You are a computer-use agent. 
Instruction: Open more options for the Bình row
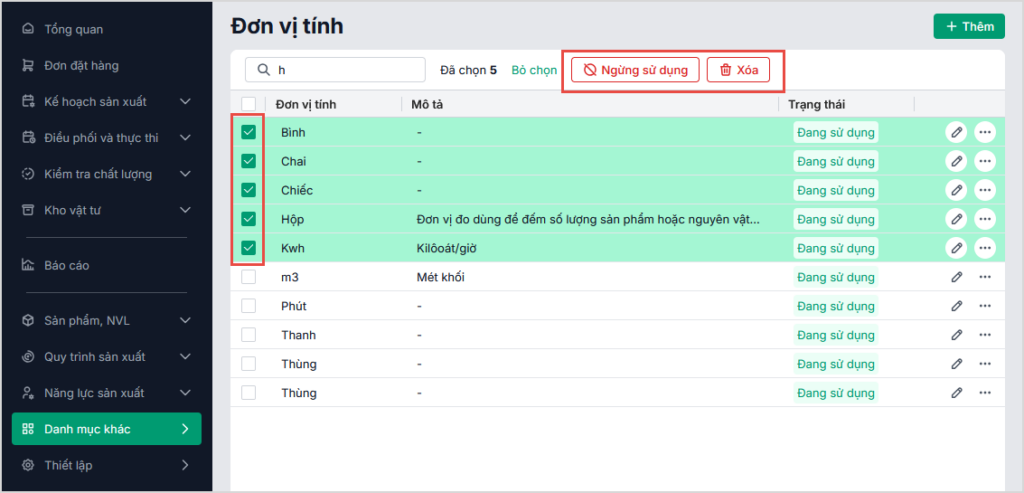tap(985, 133)
